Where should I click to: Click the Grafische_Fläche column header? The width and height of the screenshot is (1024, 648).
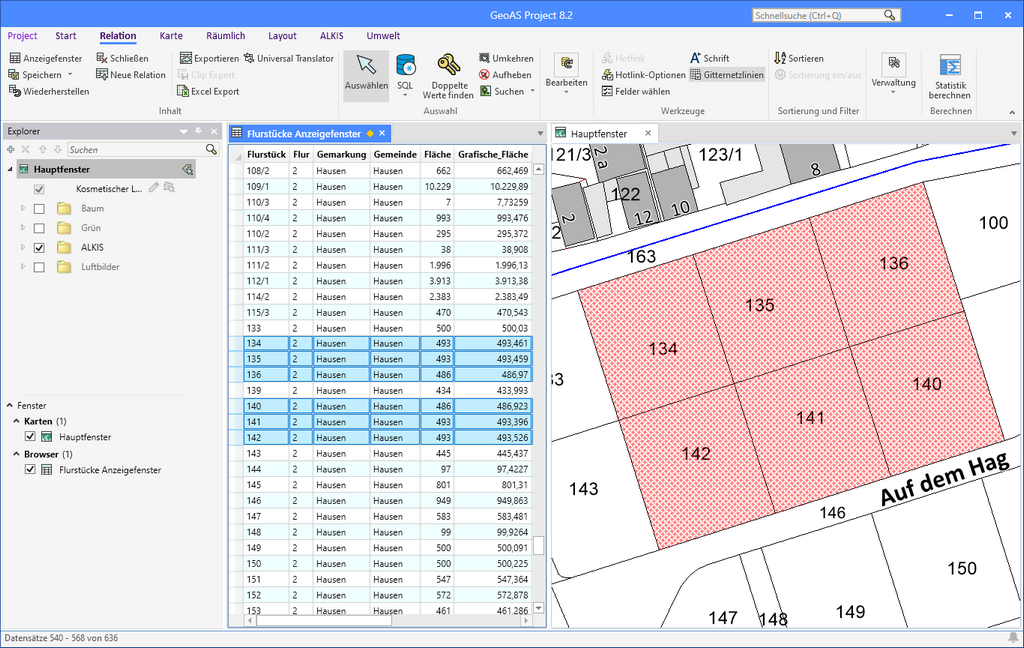point(493,155)
